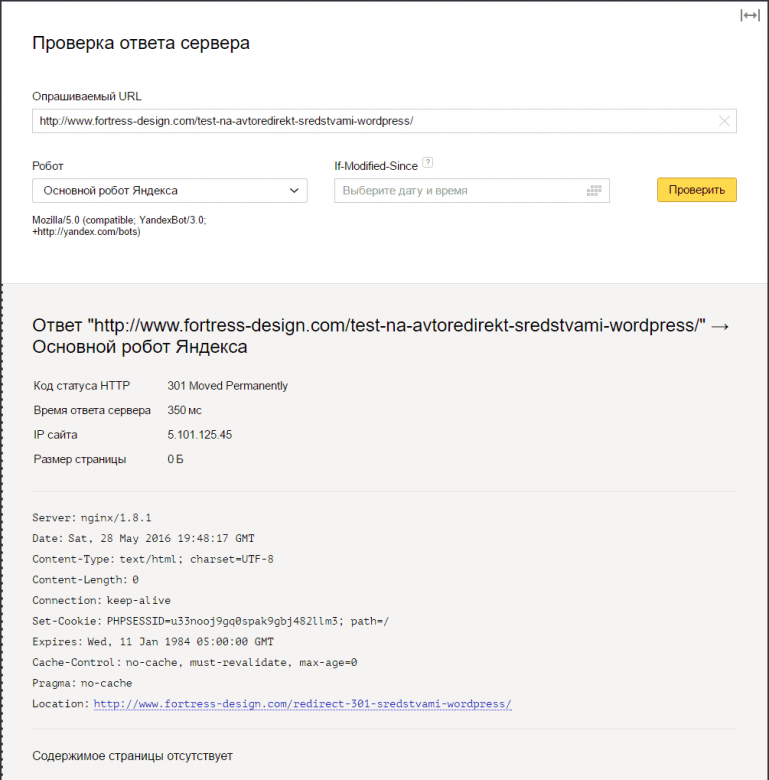
Task: Expand the robot dropdown arrow
Action: click(294, 191)
